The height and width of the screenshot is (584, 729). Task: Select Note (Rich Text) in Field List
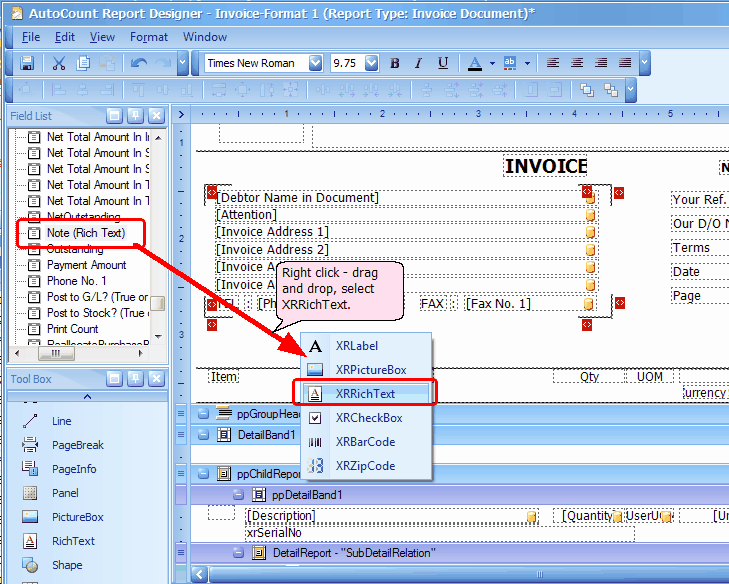85,233
